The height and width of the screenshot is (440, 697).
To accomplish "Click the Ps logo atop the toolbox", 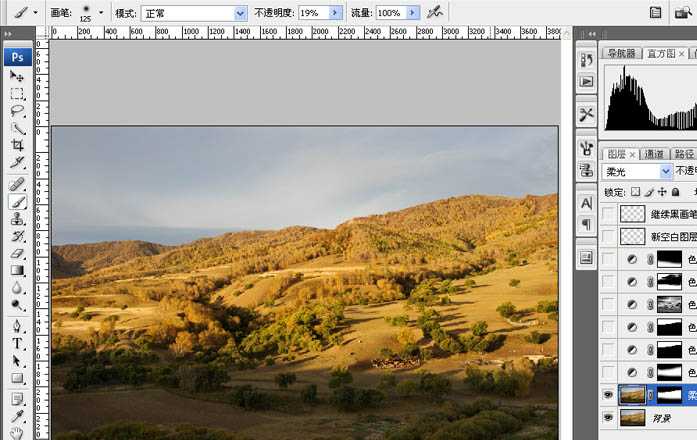I will point(18,57).
